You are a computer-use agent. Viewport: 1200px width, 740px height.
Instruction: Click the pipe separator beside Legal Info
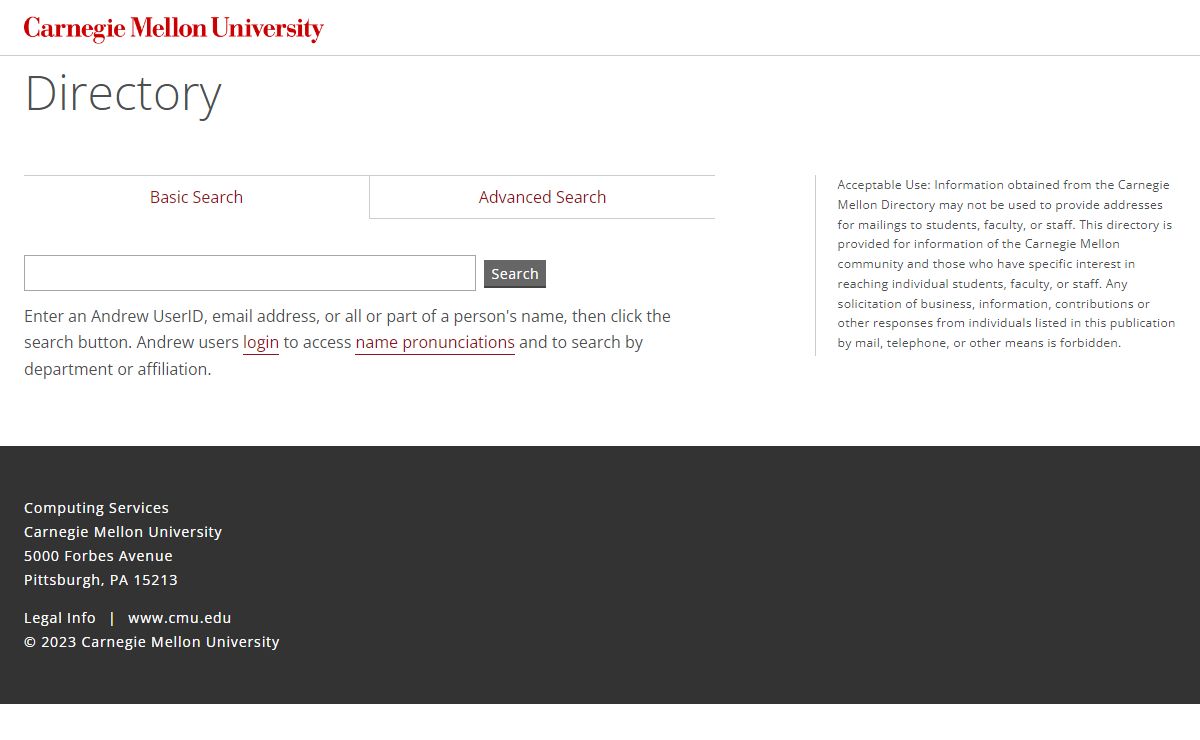[112, 618]
